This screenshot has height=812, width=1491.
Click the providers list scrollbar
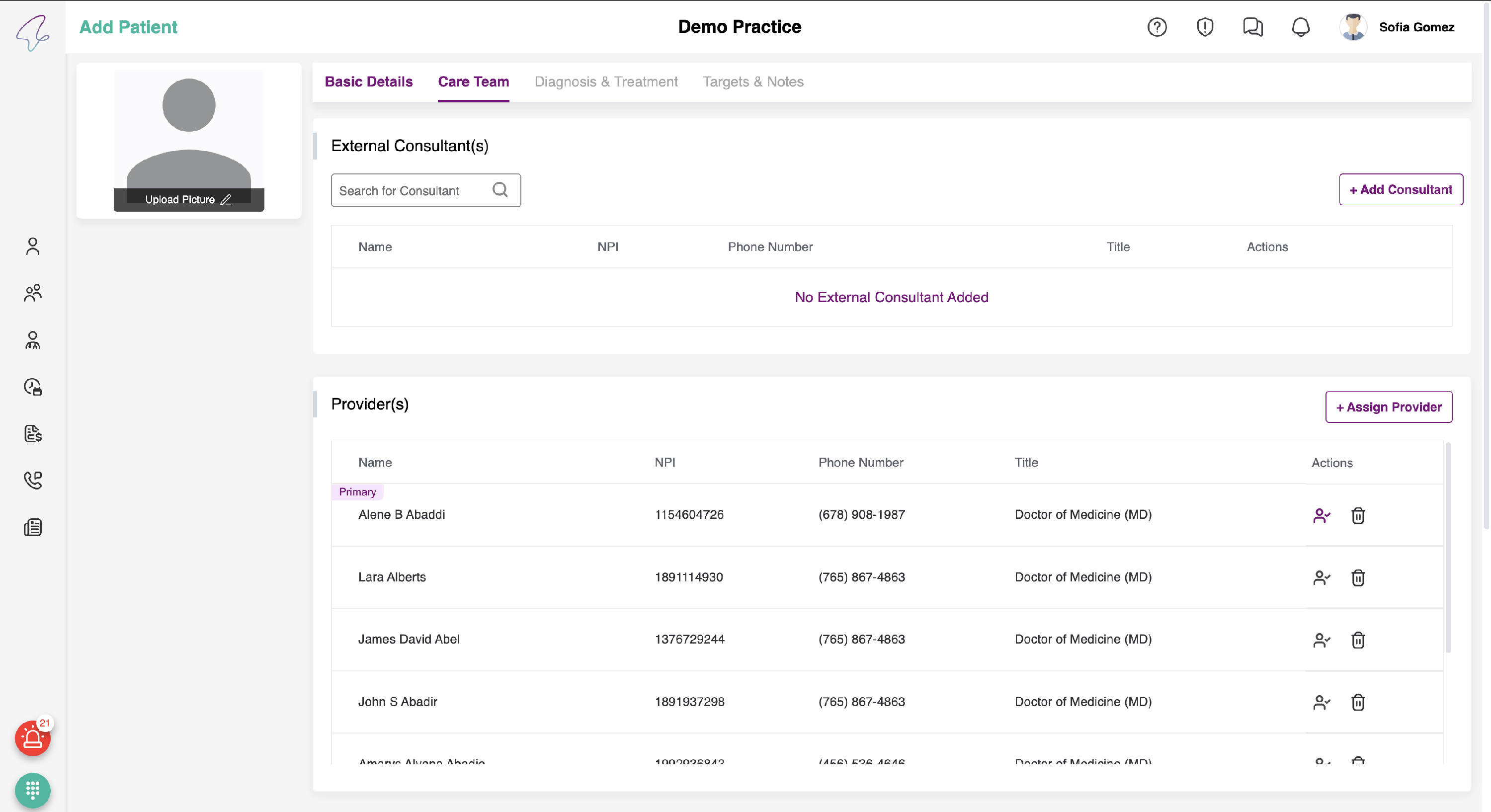[x=1448, y=547]
